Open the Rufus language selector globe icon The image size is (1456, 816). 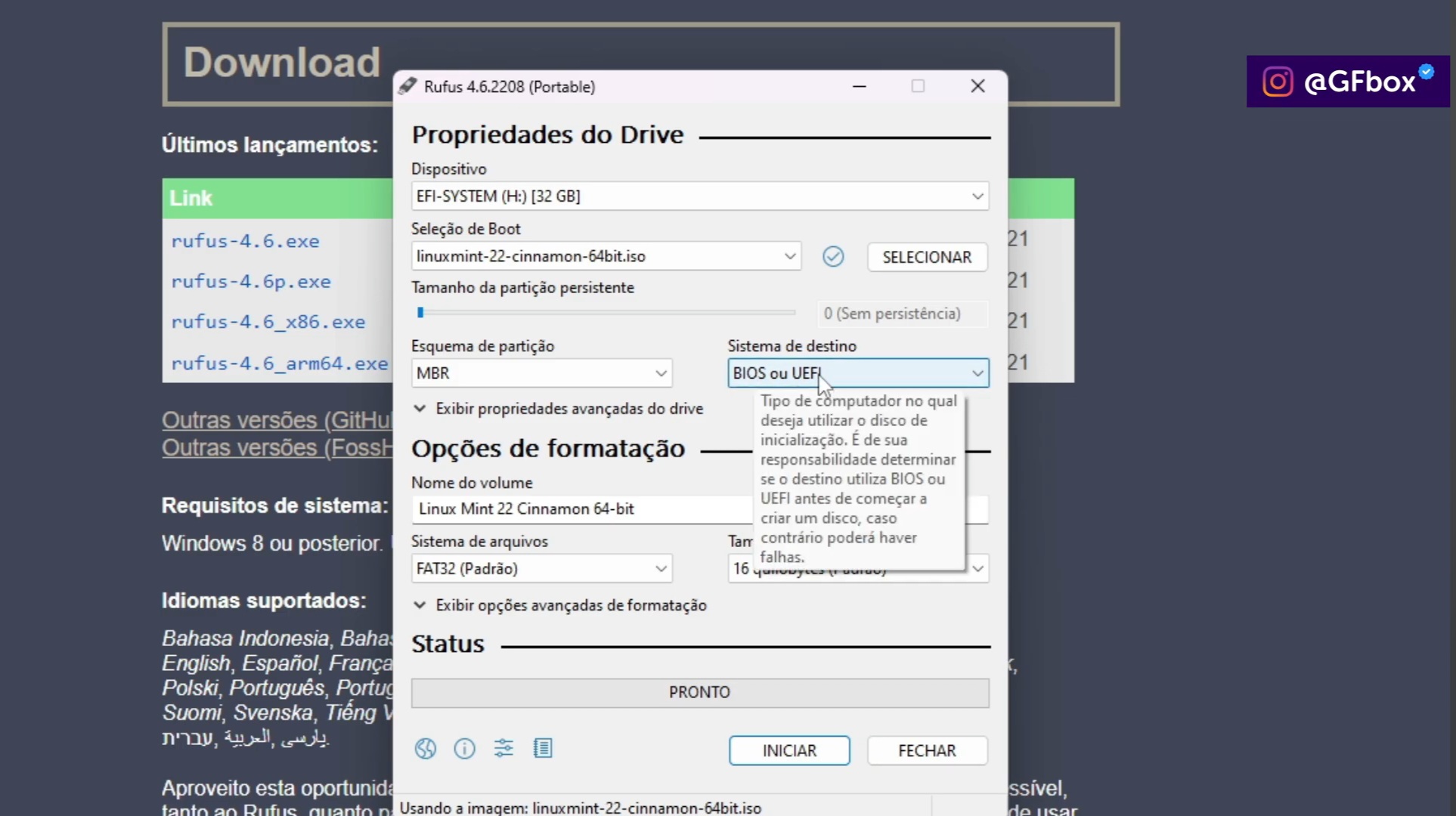click(425, 749)
